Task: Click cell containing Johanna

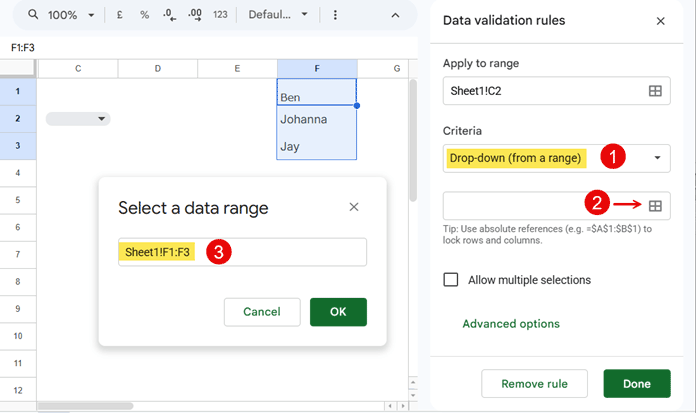Action: click(316, 119)
